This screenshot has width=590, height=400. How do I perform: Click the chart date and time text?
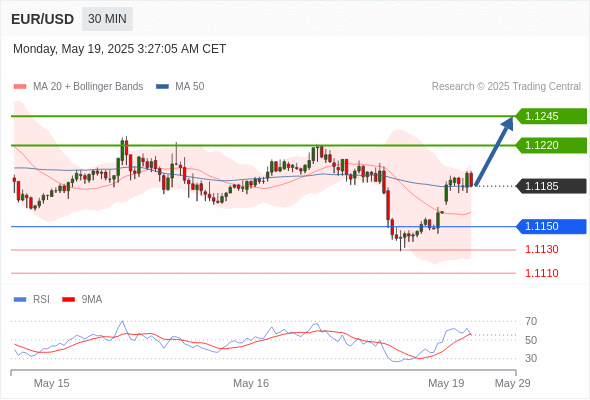tap(120, 49)
